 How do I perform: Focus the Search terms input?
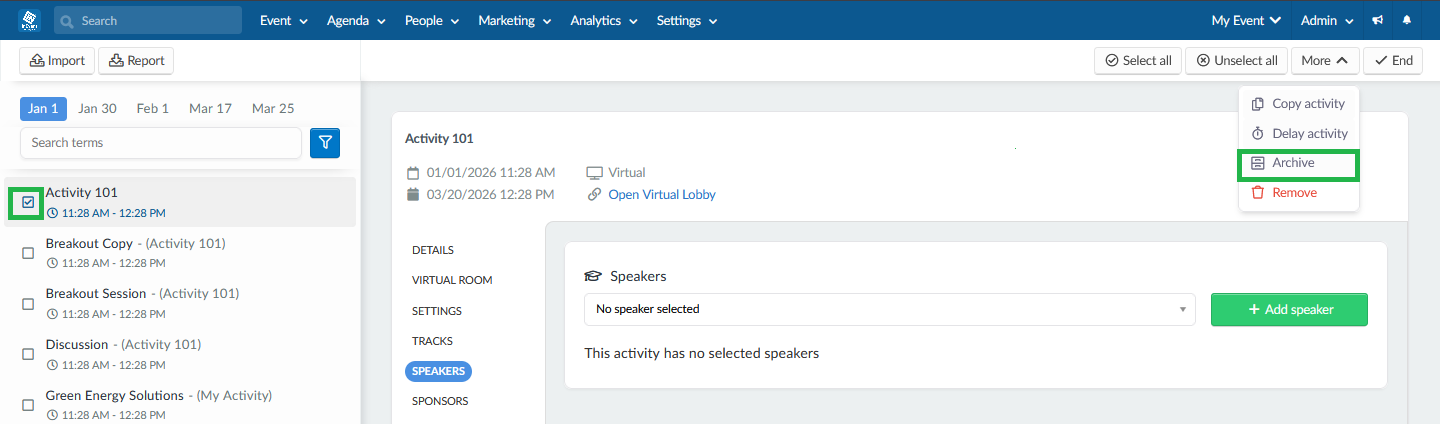point(161,143)
